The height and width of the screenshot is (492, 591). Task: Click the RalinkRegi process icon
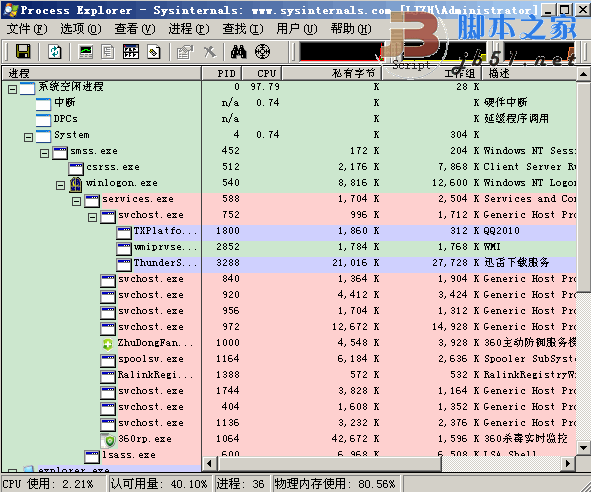[108, 376]
